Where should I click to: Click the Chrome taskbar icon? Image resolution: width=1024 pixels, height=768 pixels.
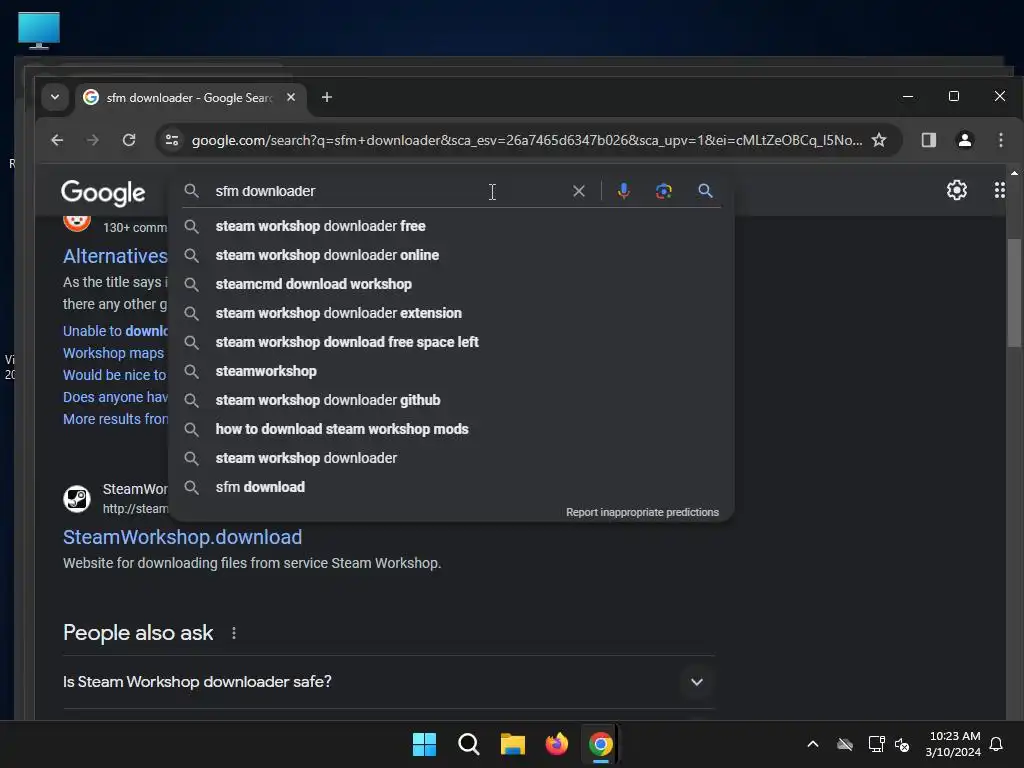(x=600, y=744)
